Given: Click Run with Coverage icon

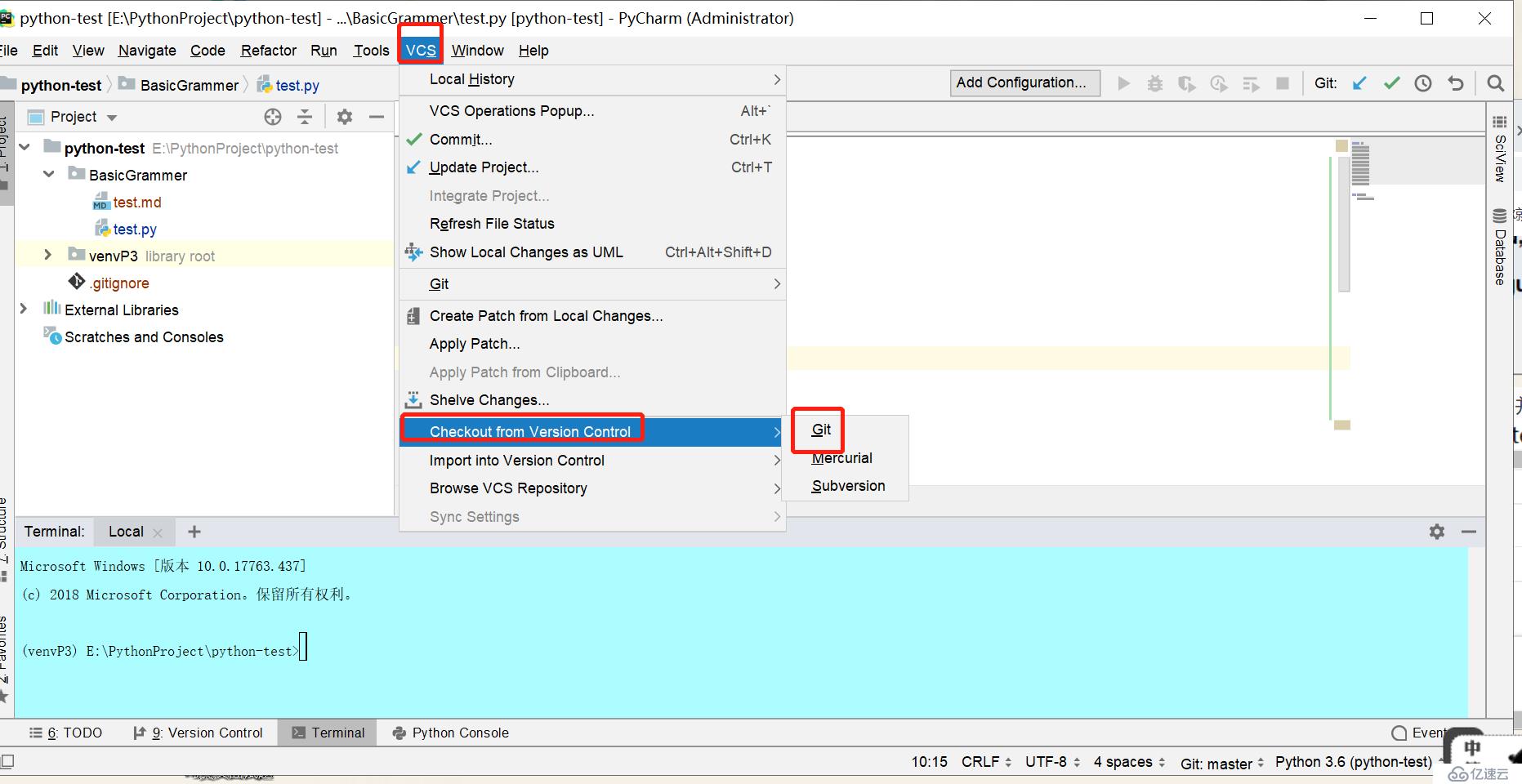Looking at the screenshot, I should click(1187, 83).
